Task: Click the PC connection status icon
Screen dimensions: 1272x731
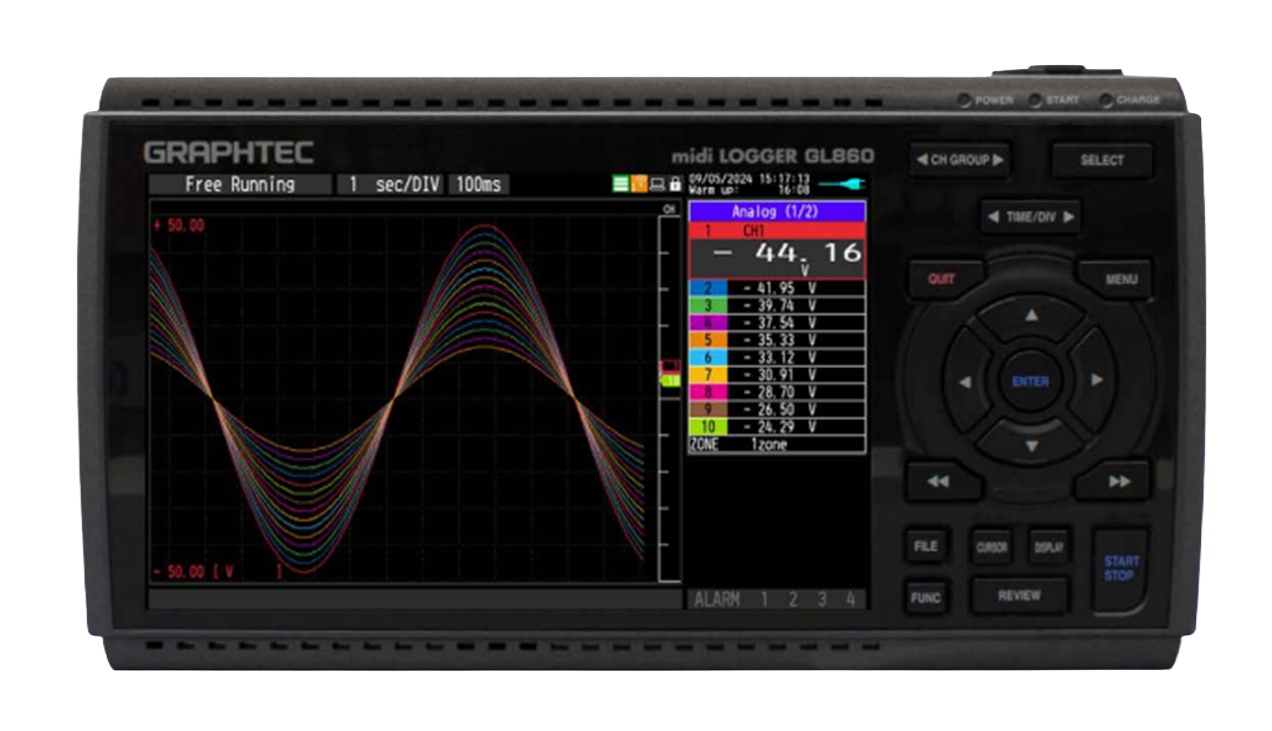Action: (x=657, y=183)
